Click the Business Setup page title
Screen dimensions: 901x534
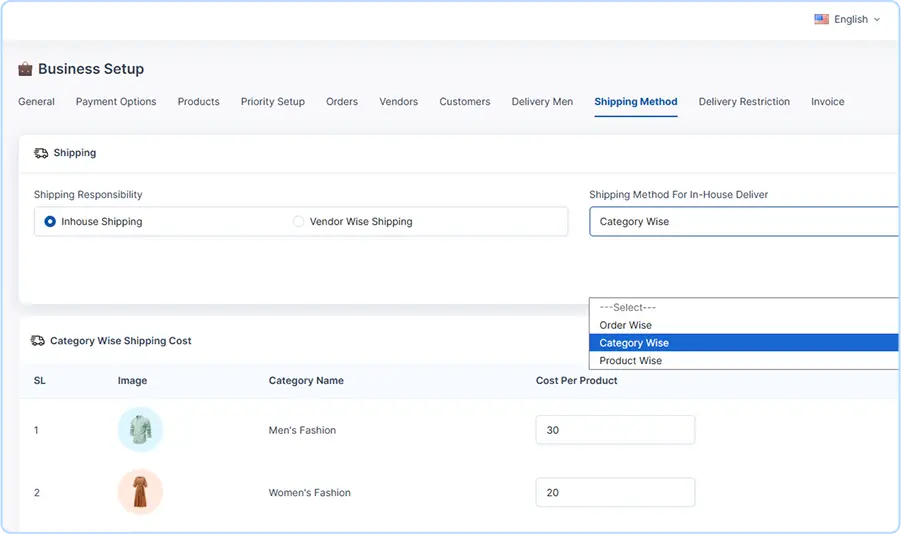pyautogui.click(x=91, y=69)
